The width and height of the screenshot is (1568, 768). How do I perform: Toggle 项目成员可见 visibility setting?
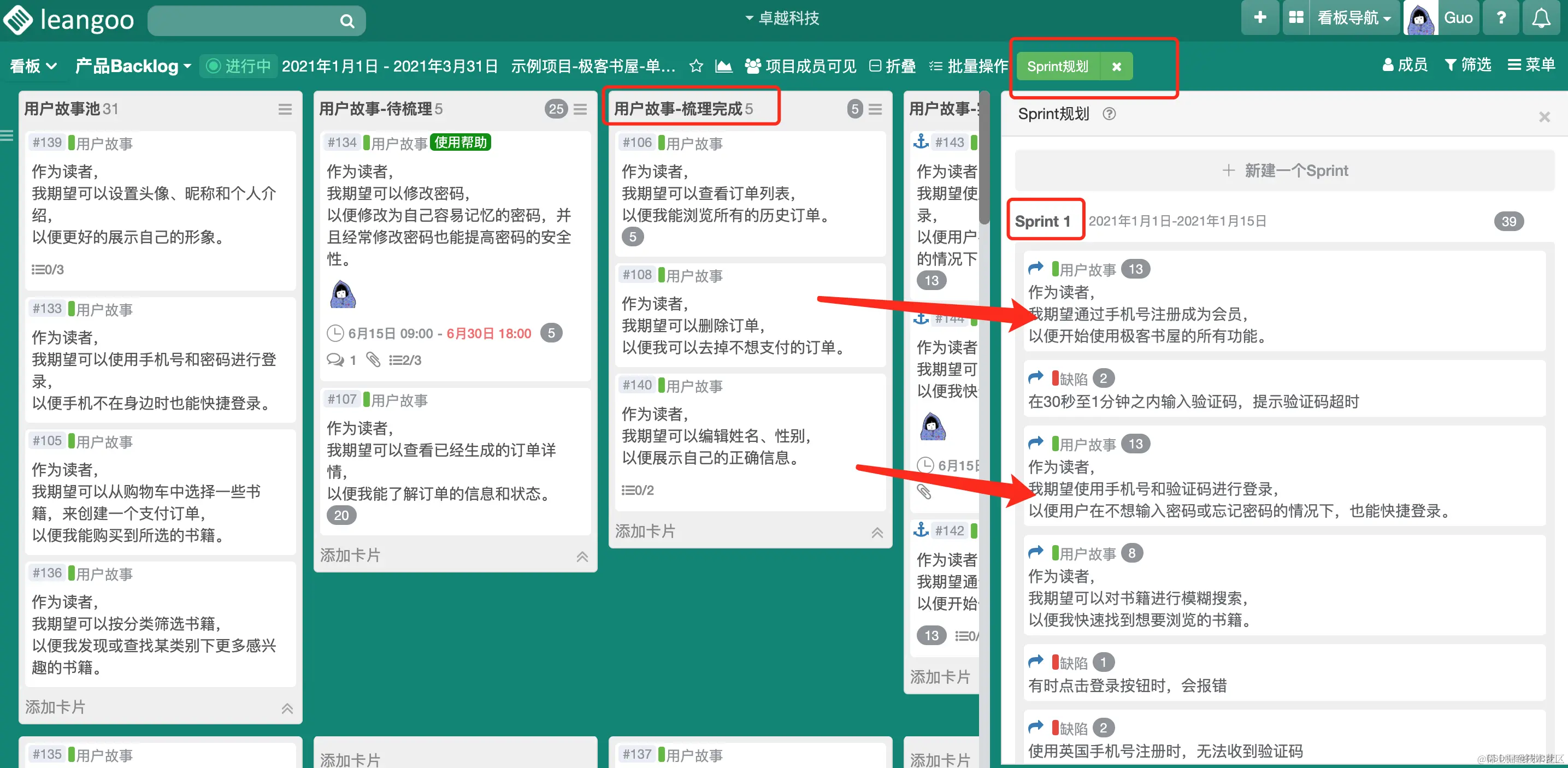tap(800, 66)
